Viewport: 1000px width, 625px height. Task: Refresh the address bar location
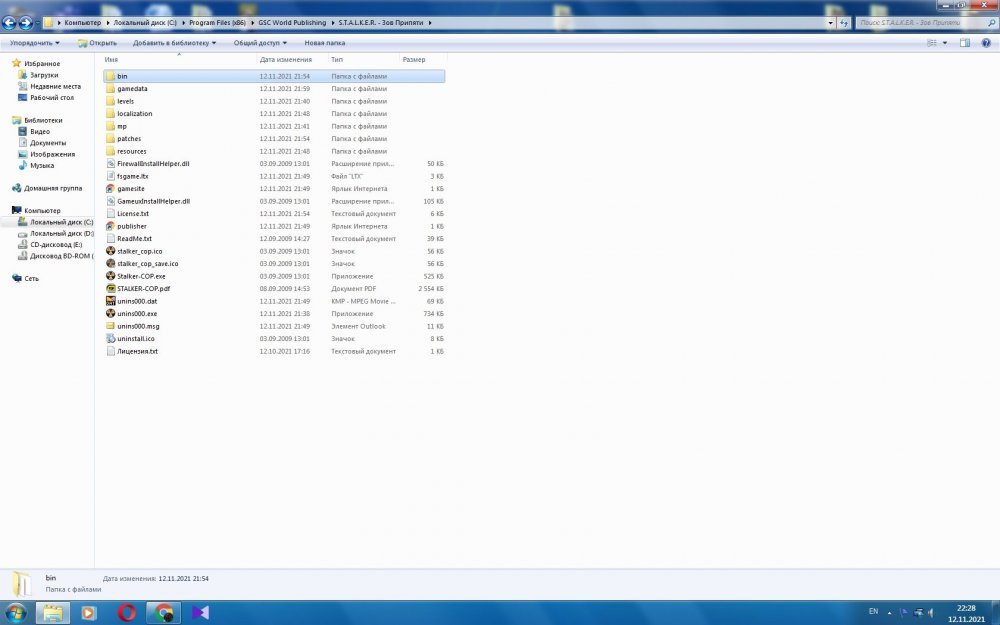click(844, 23)
